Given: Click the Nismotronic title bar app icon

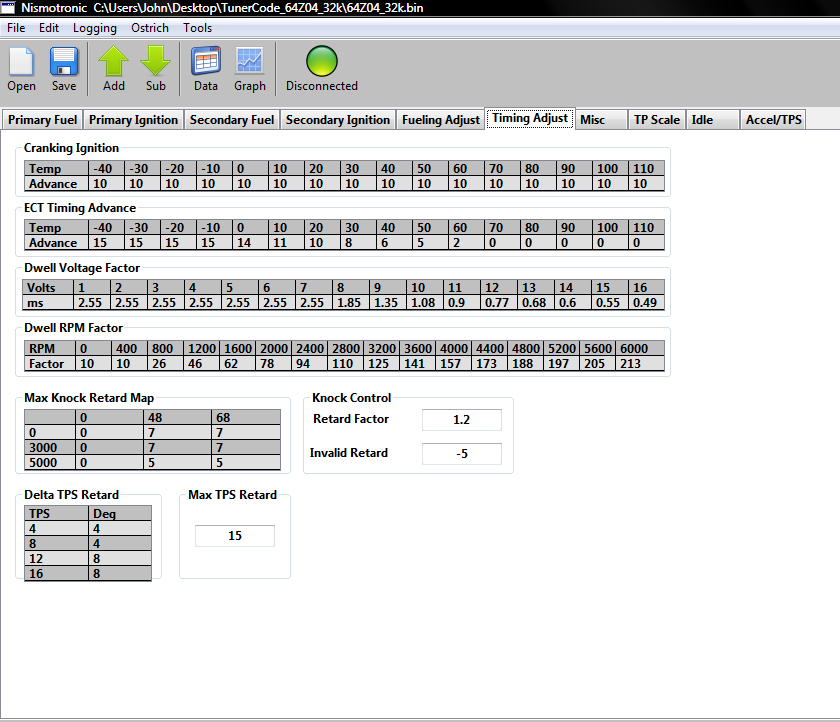Looking at the screenshot, I should [x=9, y=8].
